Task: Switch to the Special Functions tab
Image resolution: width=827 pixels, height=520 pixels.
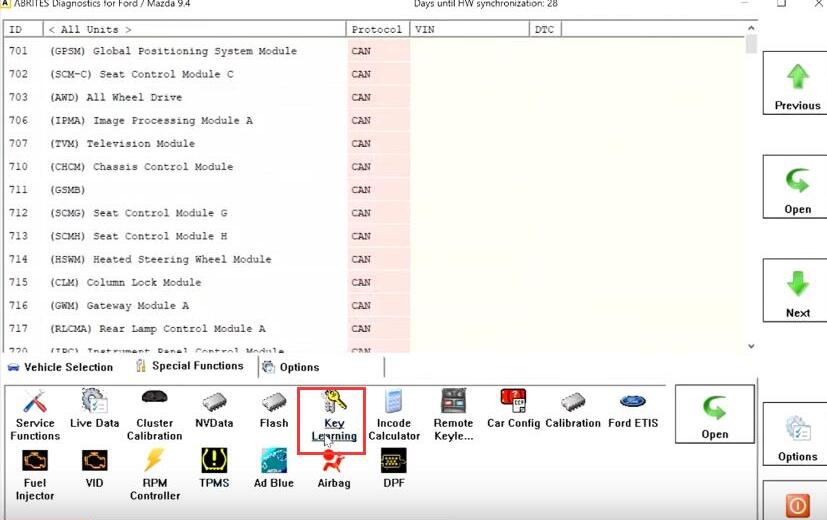Action: click(x=190, y=366)
